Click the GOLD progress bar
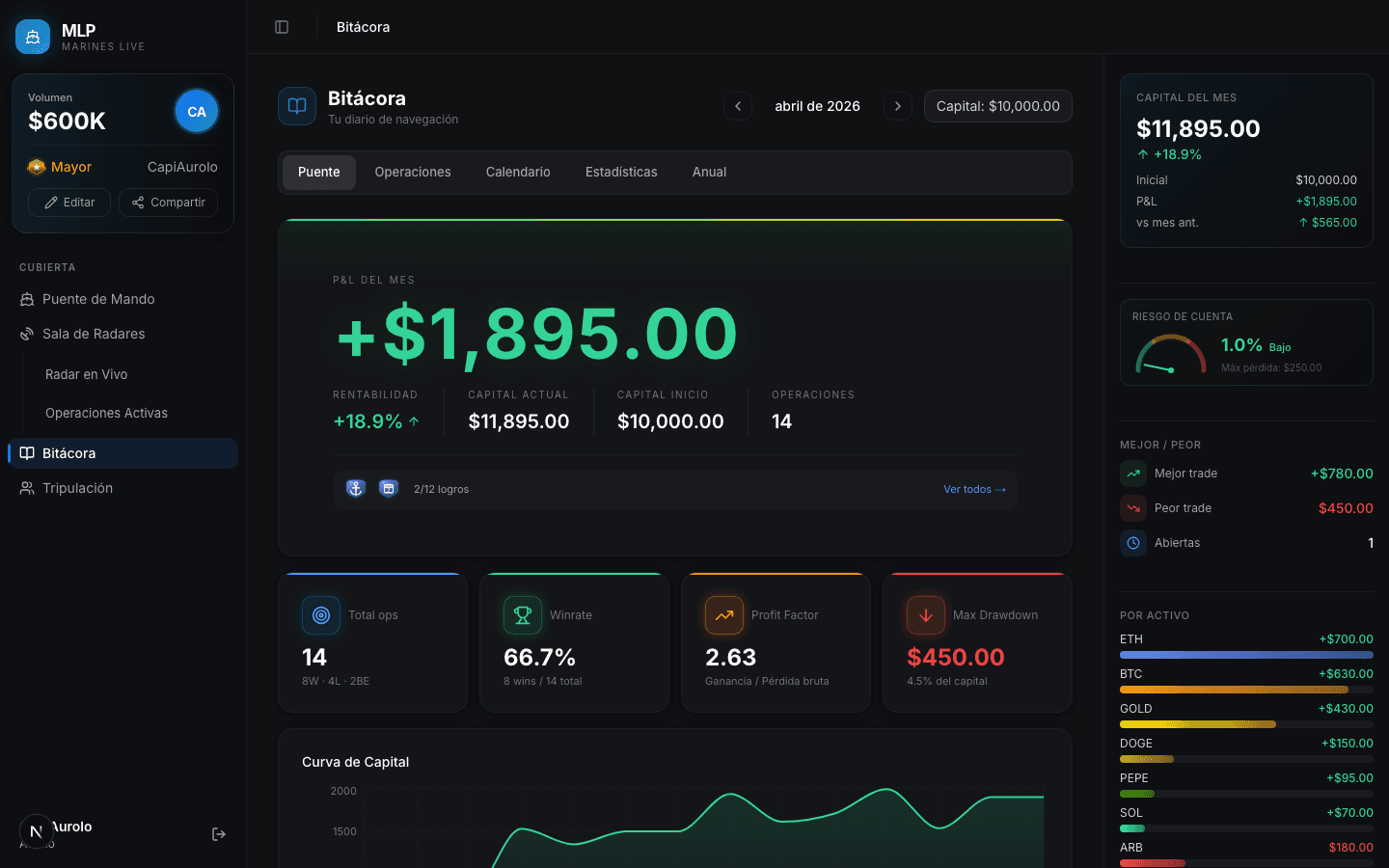The width and height of the screenshot is (1389, 868). pos(1246,724)
